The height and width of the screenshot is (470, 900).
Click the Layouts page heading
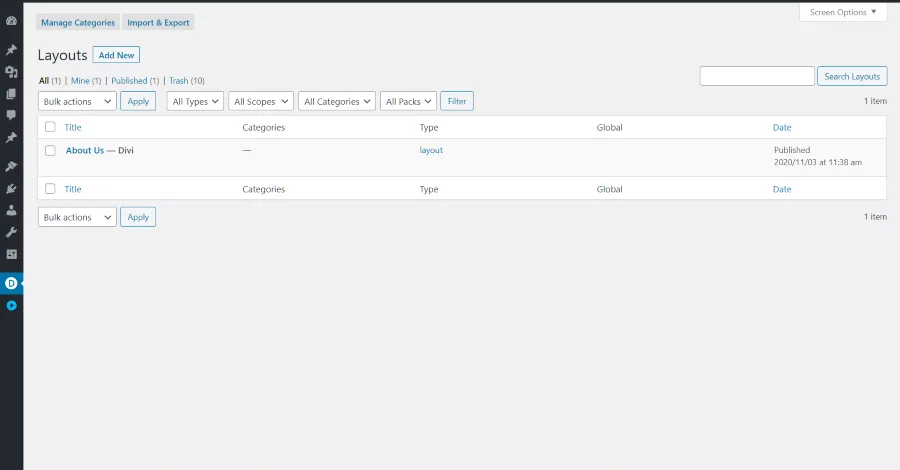pyautogui.click(x=63, y=55)
